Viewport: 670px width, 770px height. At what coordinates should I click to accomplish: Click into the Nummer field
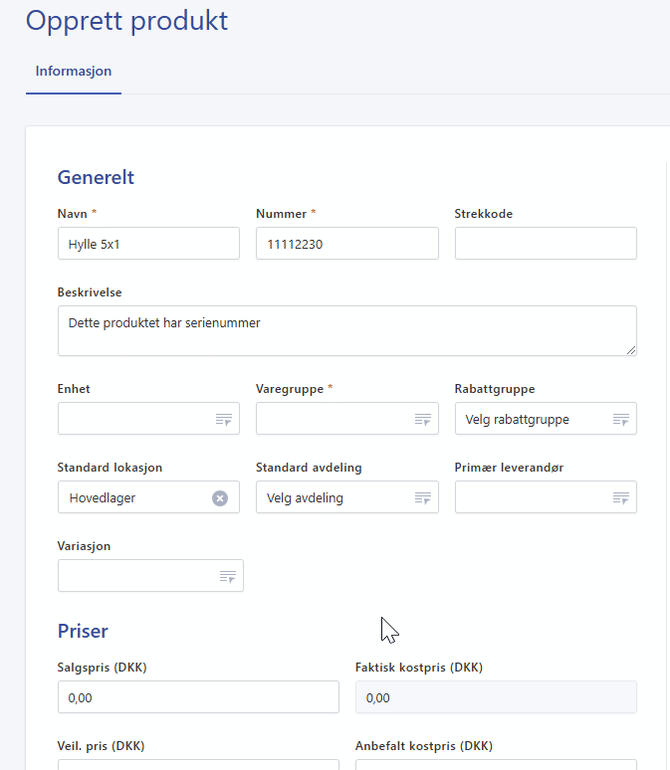point(347,244)
